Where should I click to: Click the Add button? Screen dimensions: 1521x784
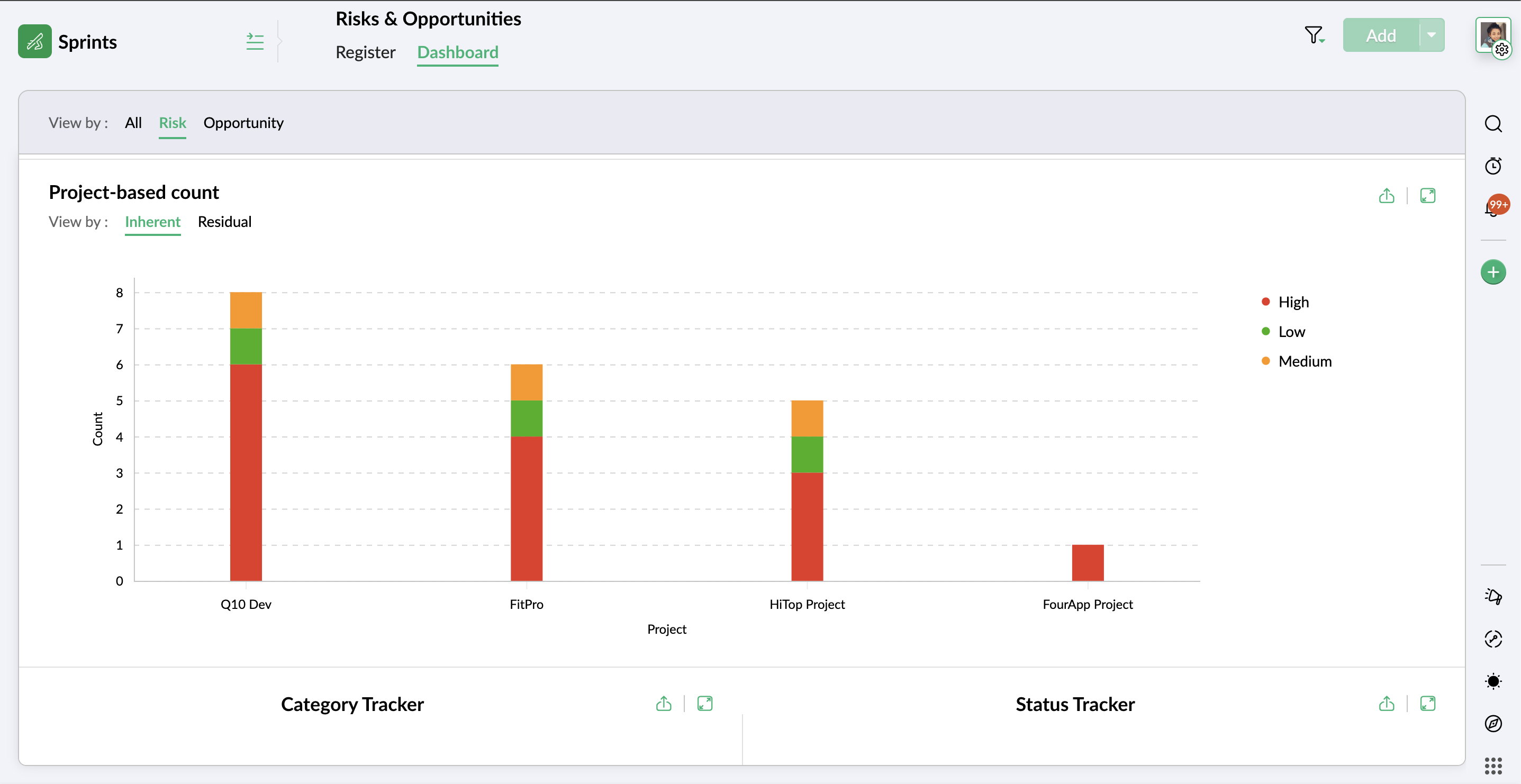point(1380,35)
